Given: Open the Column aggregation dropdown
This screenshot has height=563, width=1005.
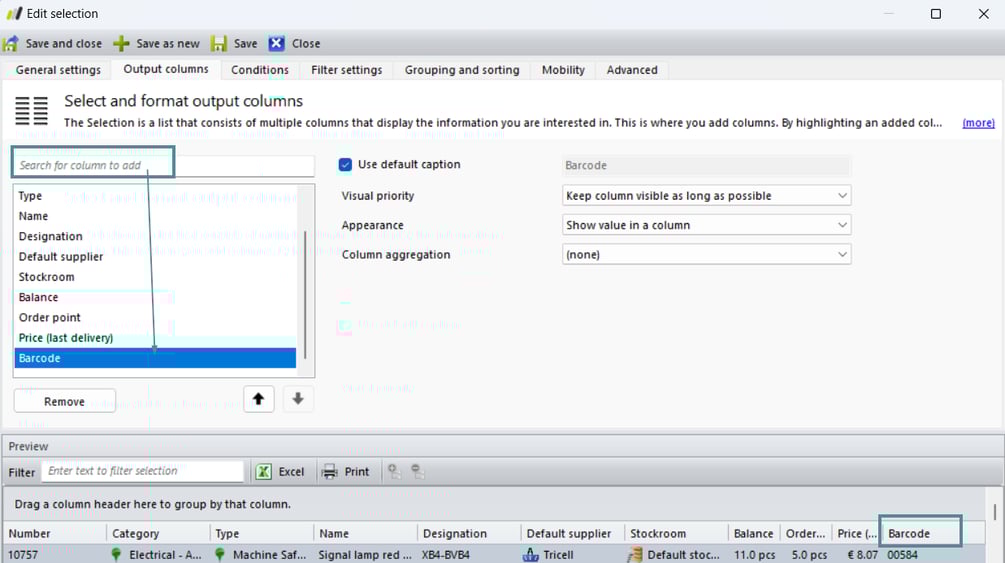Looking at the screenshot, I should click(x=706, y=255).
